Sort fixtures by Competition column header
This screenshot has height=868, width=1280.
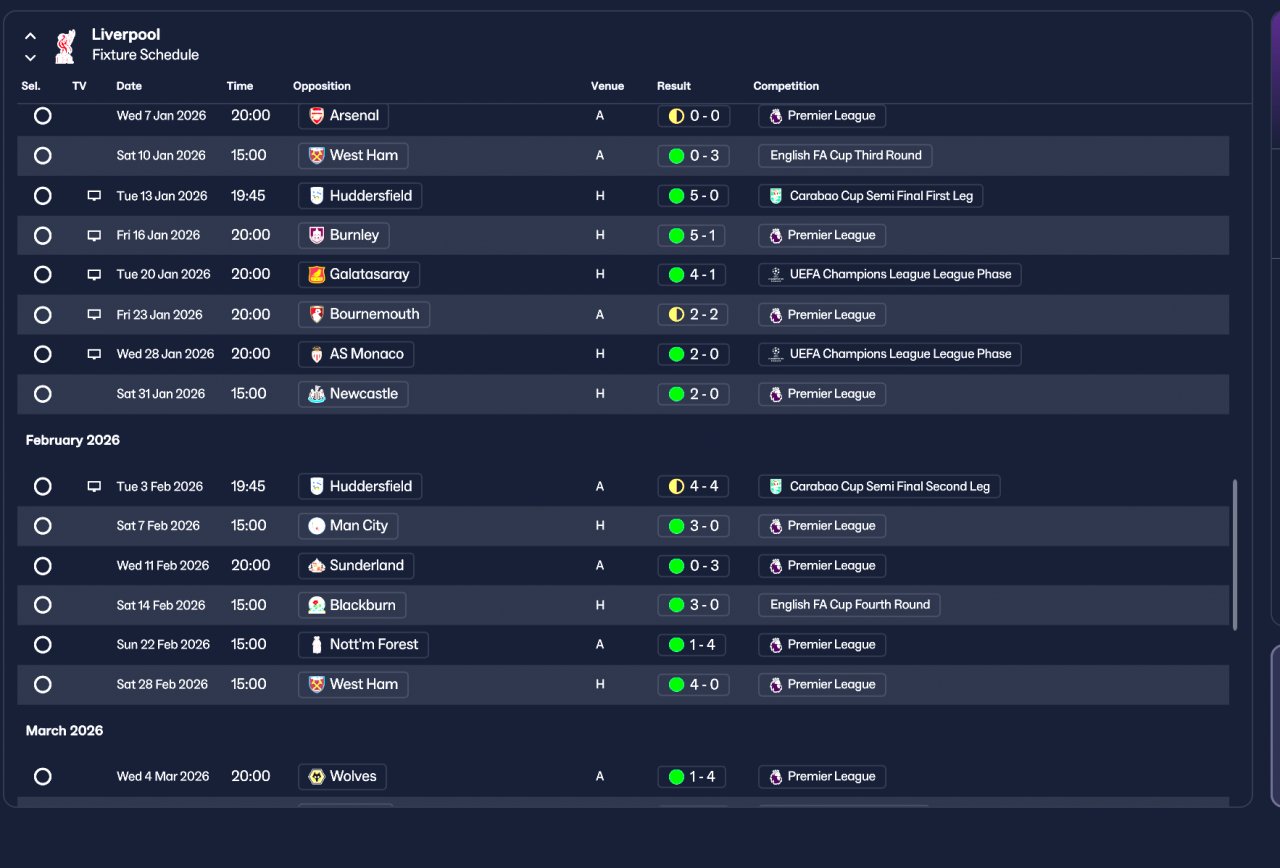point(786,86)
